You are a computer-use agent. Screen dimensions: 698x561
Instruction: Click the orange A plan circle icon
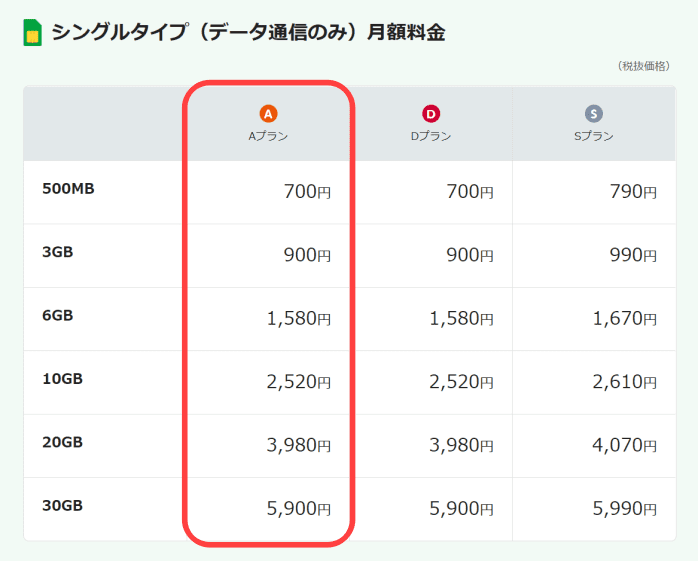(x=268, y=114)
